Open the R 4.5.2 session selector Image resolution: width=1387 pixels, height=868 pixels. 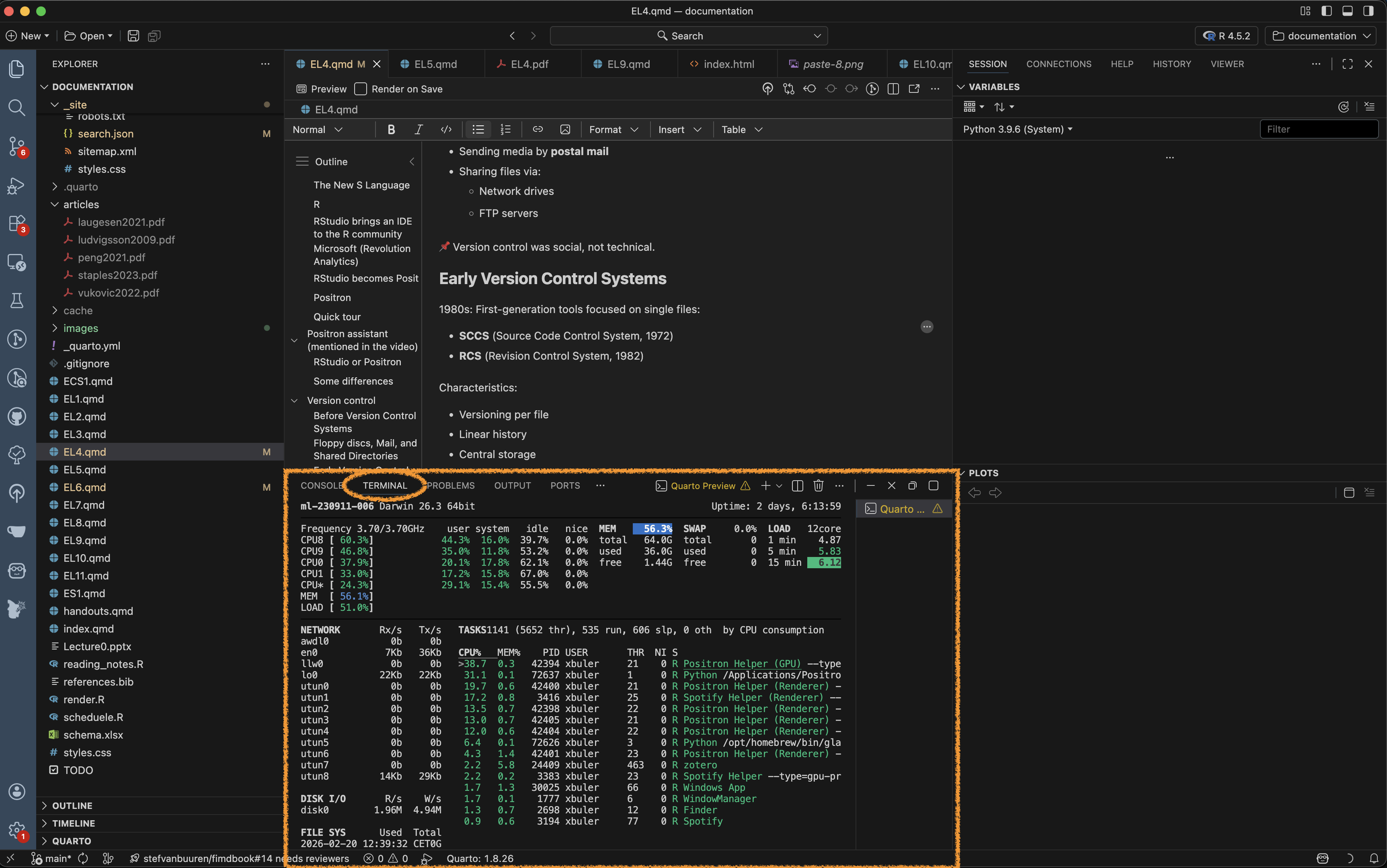[x=1226, y=36]
